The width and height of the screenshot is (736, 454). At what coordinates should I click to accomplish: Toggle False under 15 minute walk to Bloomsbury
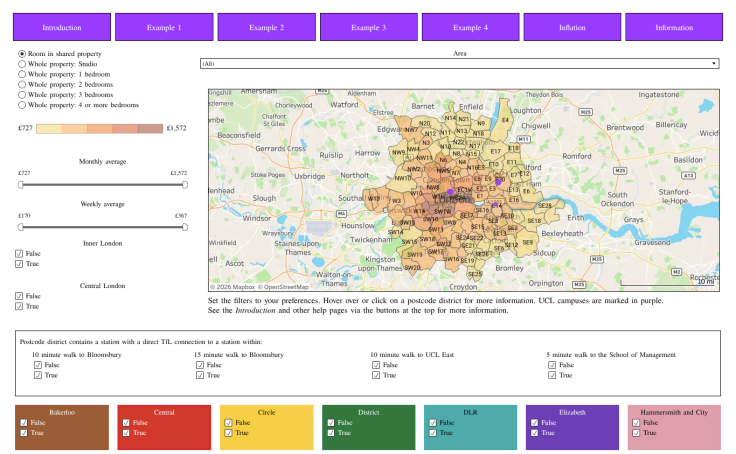pos(200,365)
